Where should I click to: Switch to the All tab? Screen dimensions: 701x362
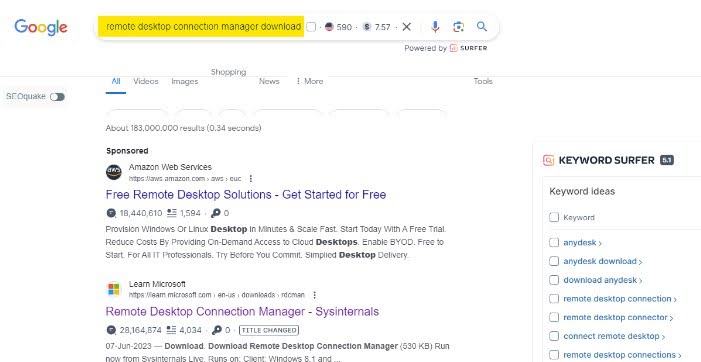pos(116,81)
